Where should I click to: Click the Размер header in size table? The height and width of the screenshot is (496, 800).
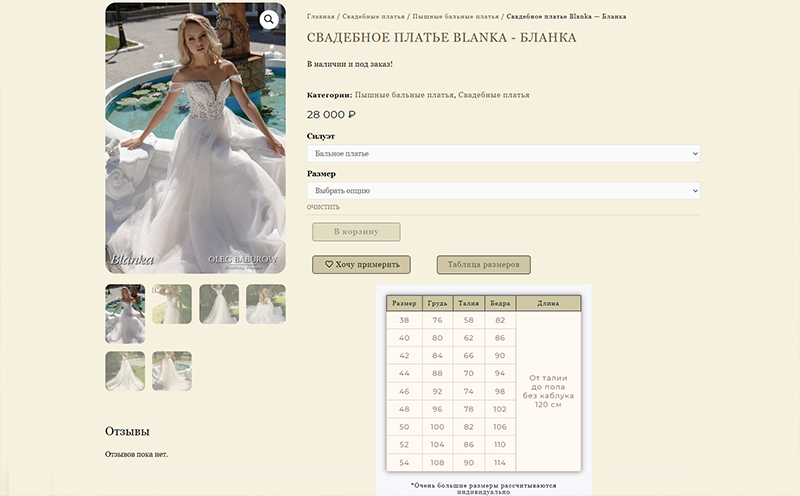[x=404, y=303]
